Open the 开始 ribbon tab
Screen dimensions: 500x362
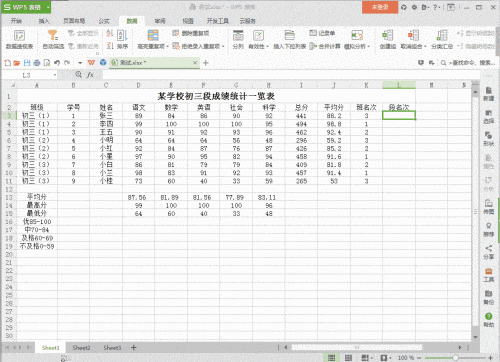(x=16, y=21)
